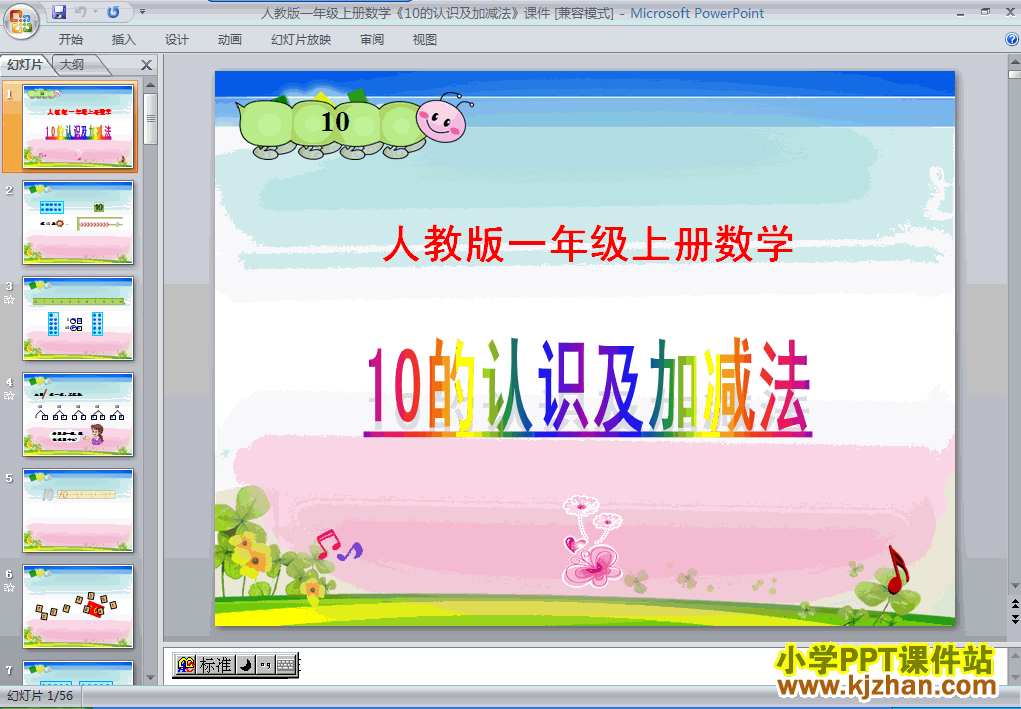The image size is (1021, 709).
Task: Click the Undo arrow icon
Action: pos(81,12)
